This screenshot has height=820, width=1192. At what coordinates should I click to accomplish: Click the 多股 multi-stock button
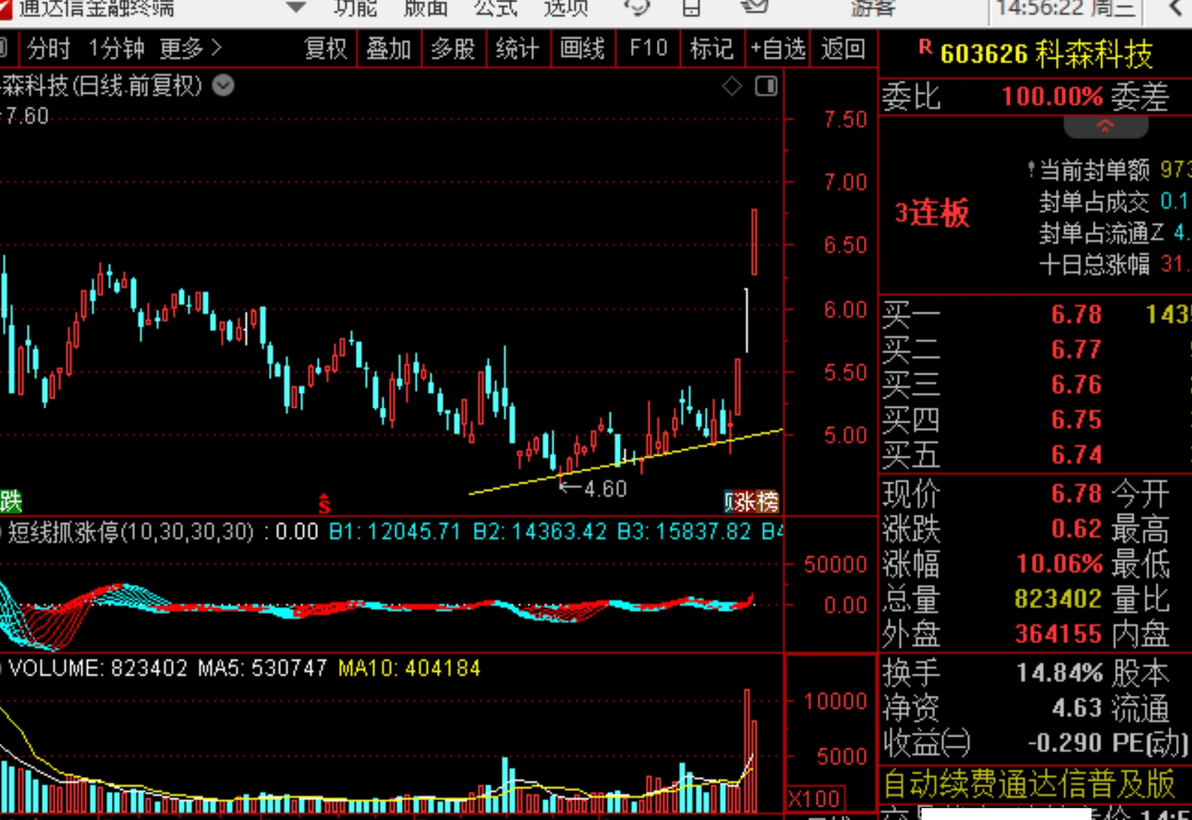(x=452, y=49)
